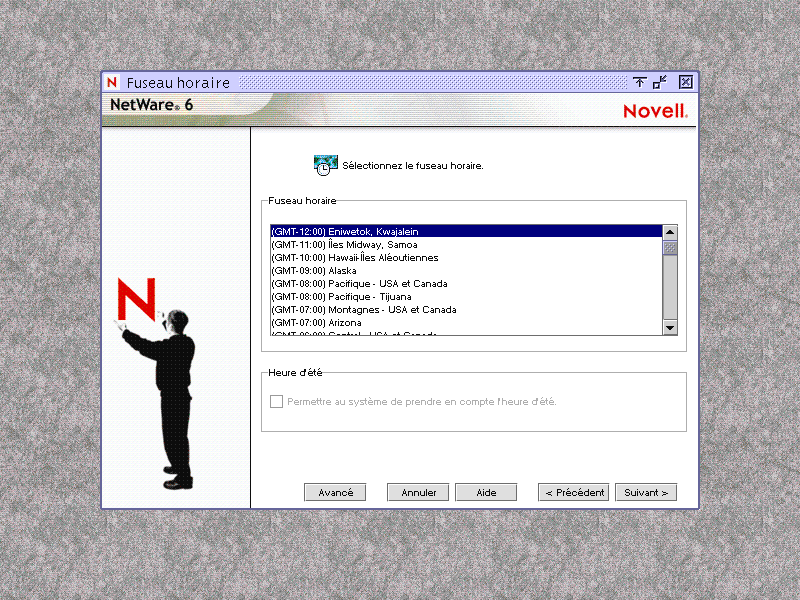The width and height of the screenshot is (800, 600).
Task: Go back with the Précédent button
Action: tap(573, 492)
